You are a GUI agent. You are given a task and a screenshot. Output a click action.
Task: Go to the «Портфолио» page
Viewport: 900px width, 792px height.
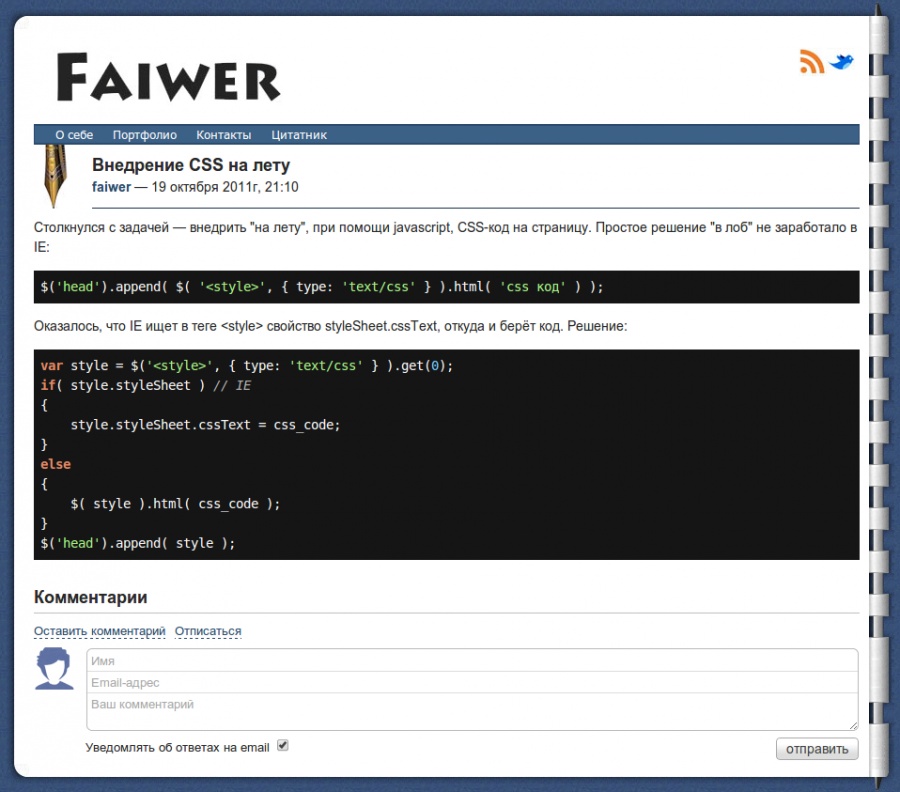[144, 135]
